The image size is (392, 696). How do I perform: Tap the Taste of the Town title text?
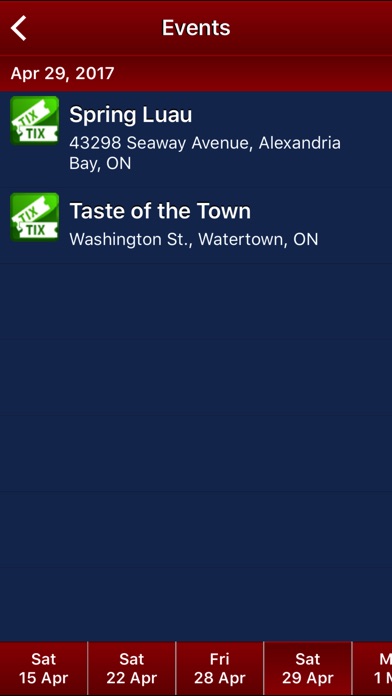click(160, 211)
